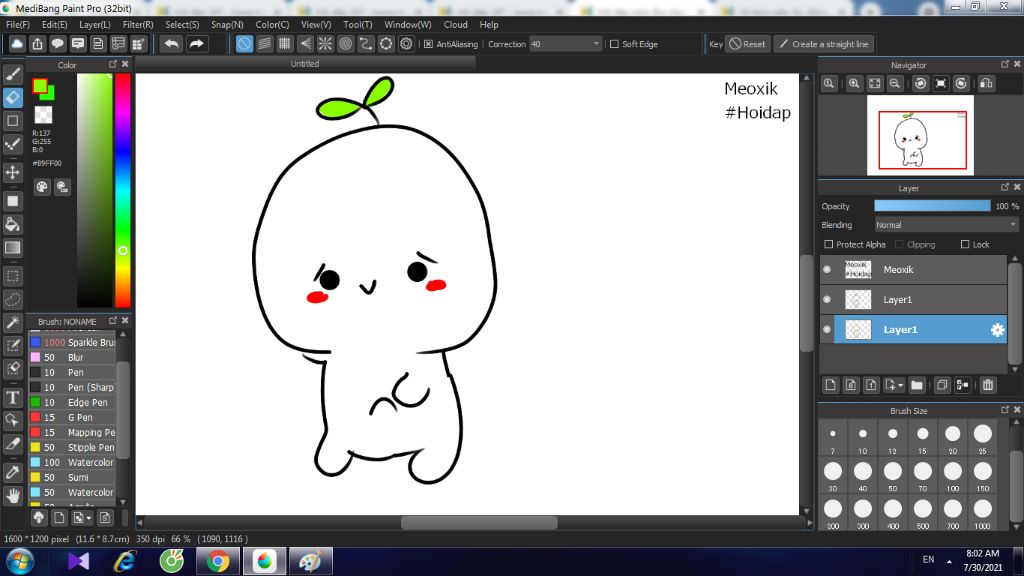This screenshot has height=576, width=1024.
Task: Pick the Eyedropper tool
Action: [x=12, y=473]
